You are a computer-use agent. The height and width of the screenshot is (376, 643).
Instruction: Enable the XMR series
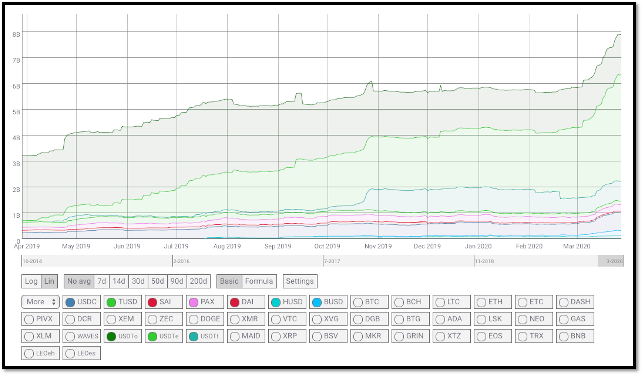tap(246, 319)
